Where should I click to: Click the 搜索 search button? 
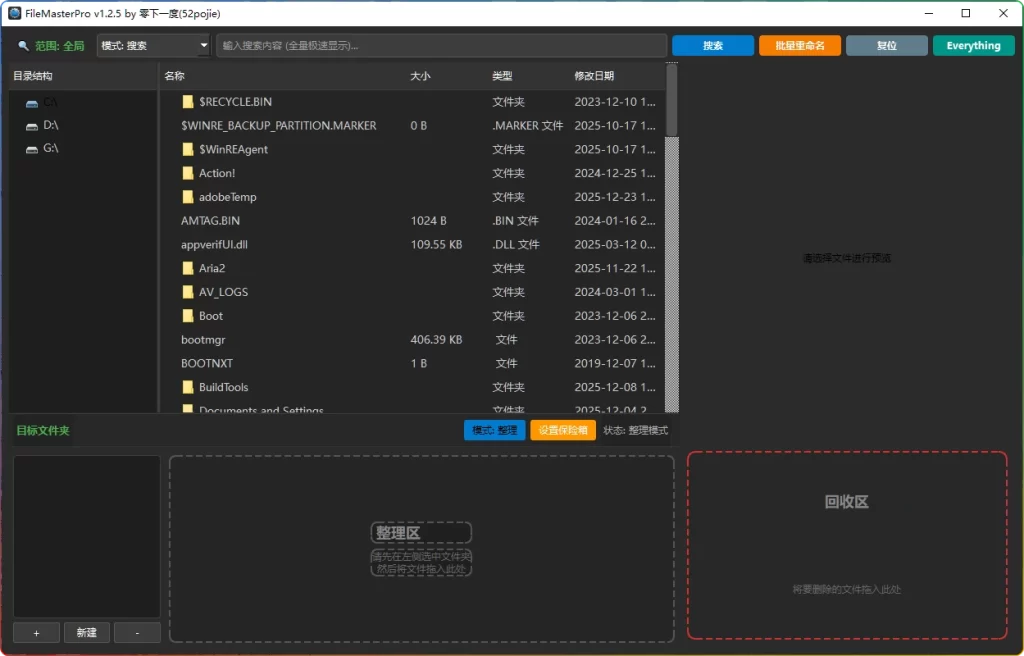click(x=712, y=45)
